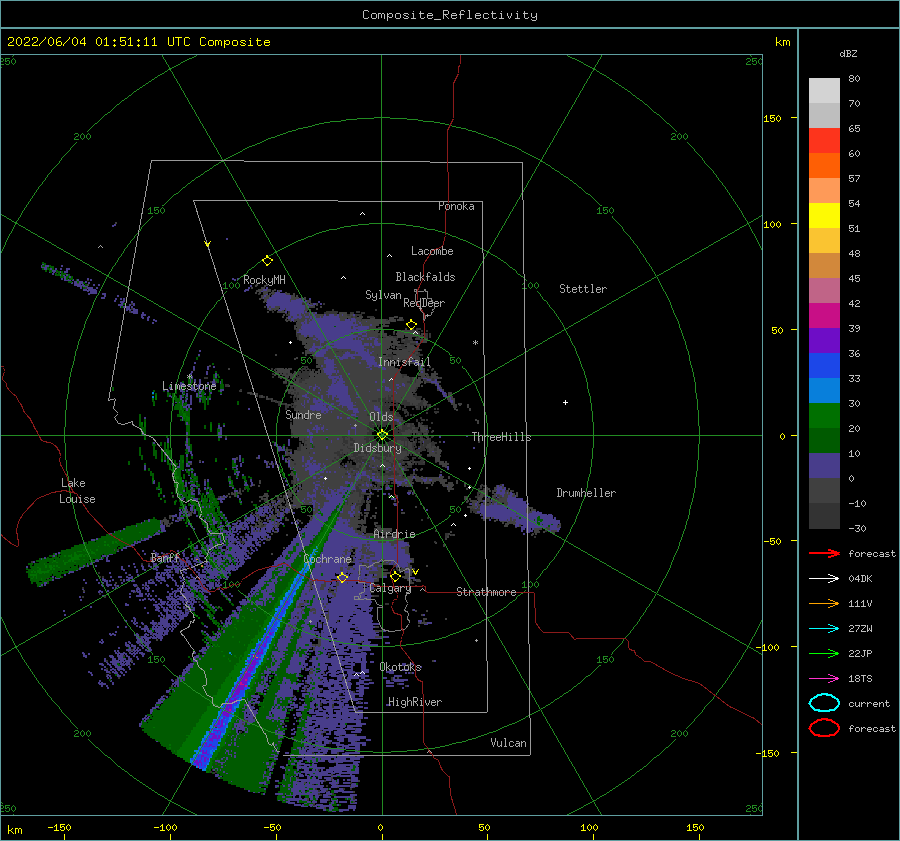Click the -30 value on the dBZ scale
The height and width of the screenshot is (841, 900).
click(857, 528)
